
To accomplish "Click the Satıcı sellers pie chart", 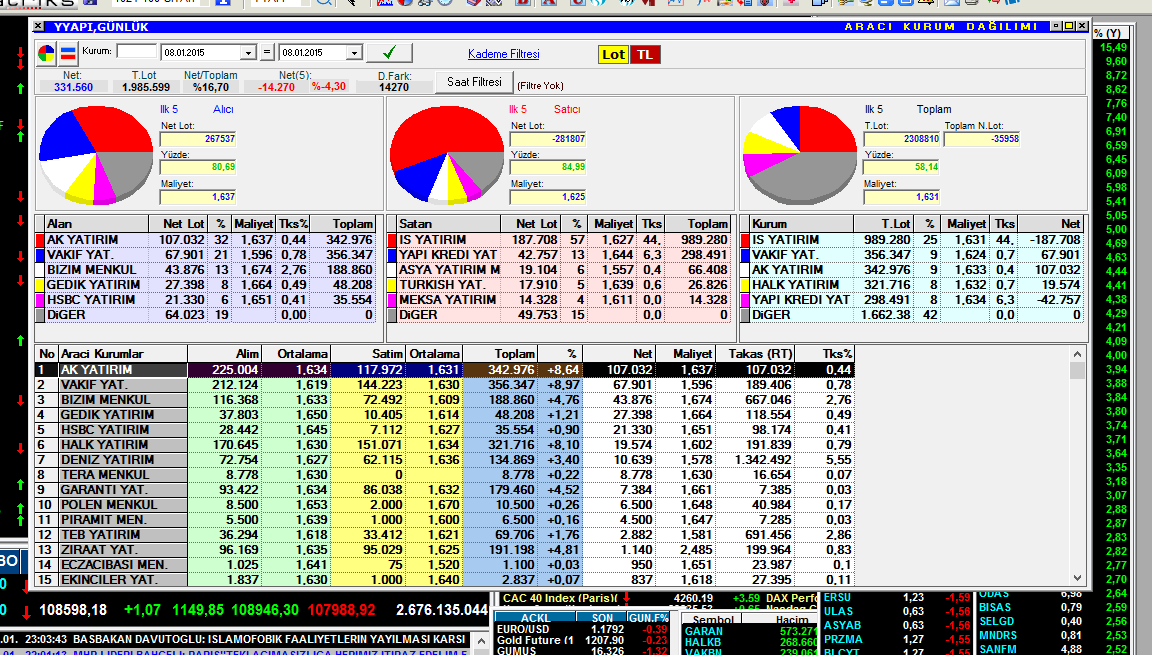I will pos(447,154).
